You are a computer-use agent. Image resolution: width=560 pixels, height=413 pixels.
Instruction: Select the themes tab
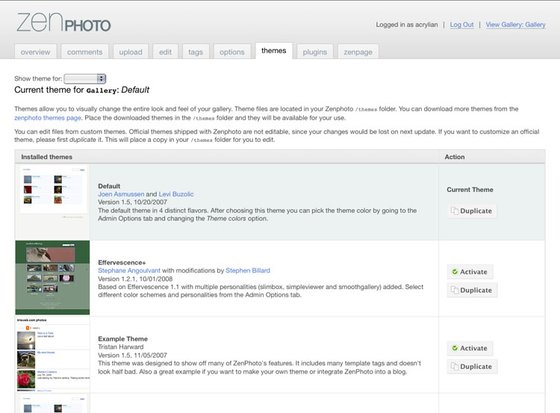[274, 51]
